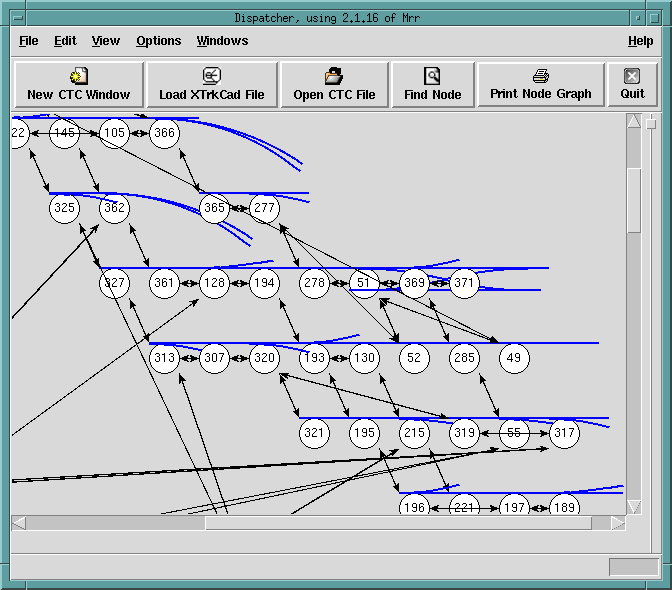Image resolution: width=672 pixels, height=590 pixels.
Task: Click the horizontal scrollbar thumb
Action: pyautogui.click(x=399, y=523)
